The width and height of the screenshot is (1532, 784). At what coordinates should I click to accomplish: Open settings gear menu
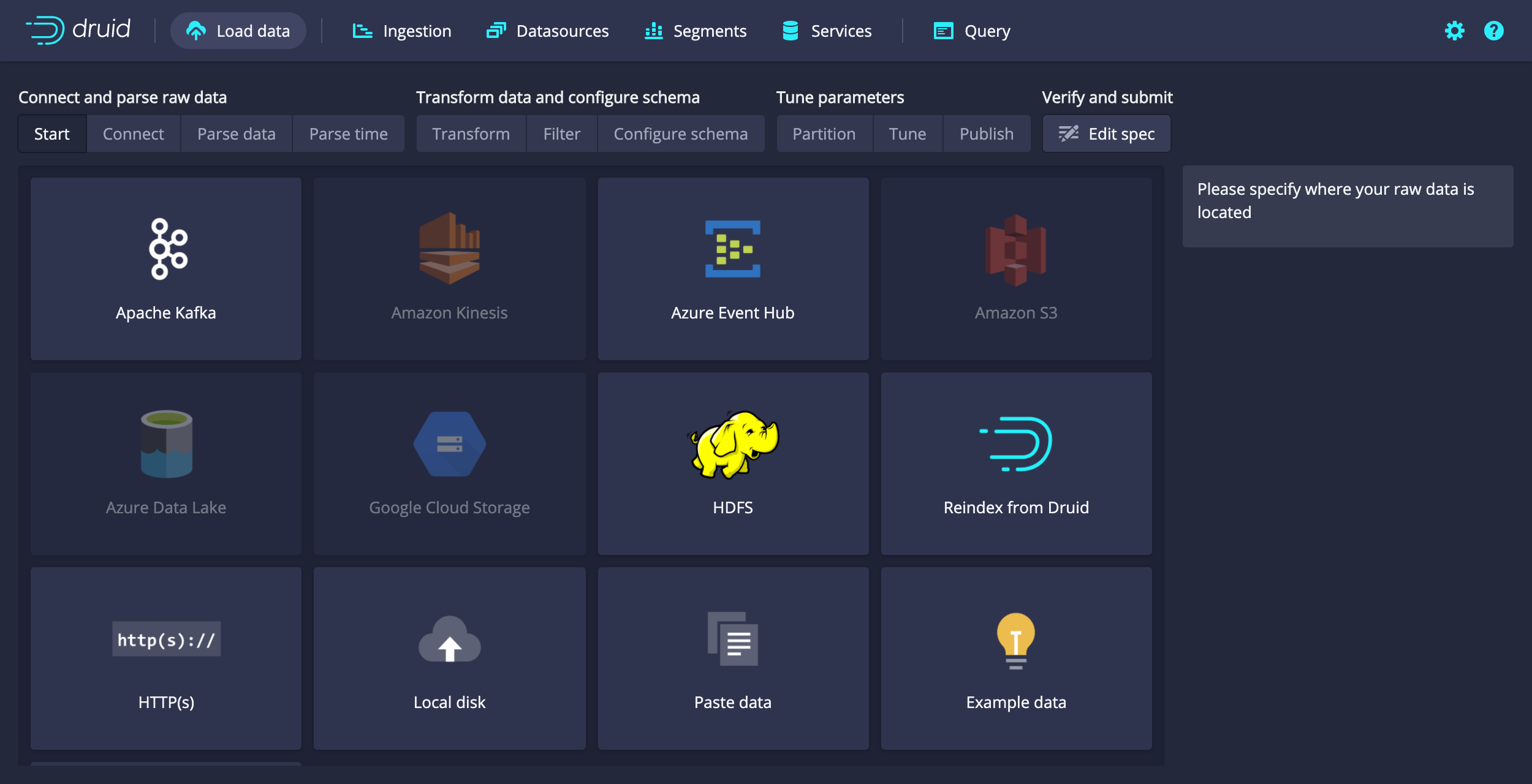1454,31
